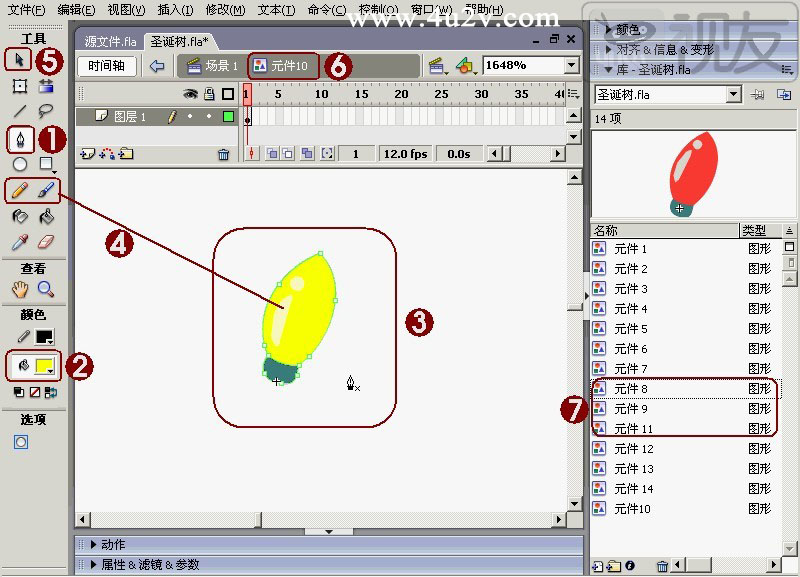Open the library panel options menu
This screenshot has width=800, height=577.
pyautogui.click(x=787, y=69)
